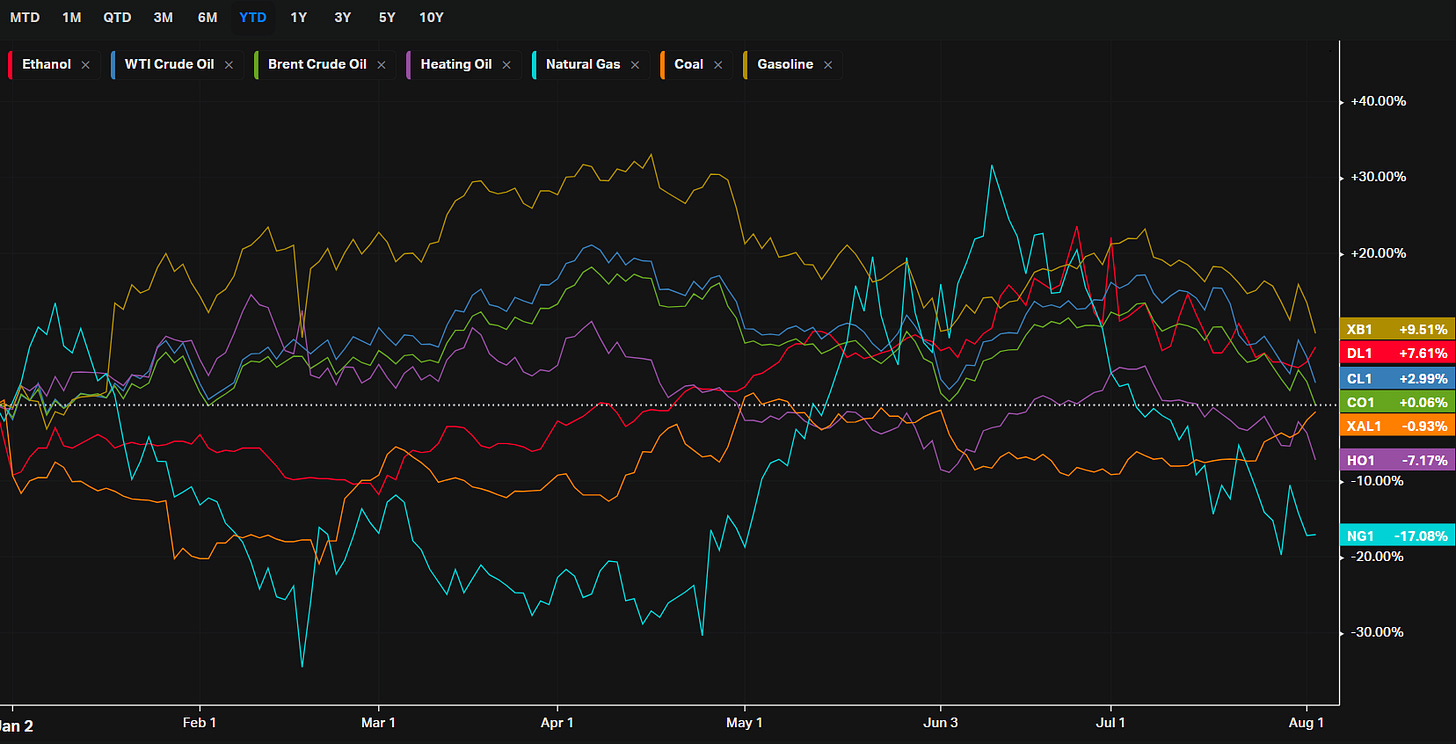Switch to QTD time range
This screenshot has width=1456, height=744.
pos(117,18)
